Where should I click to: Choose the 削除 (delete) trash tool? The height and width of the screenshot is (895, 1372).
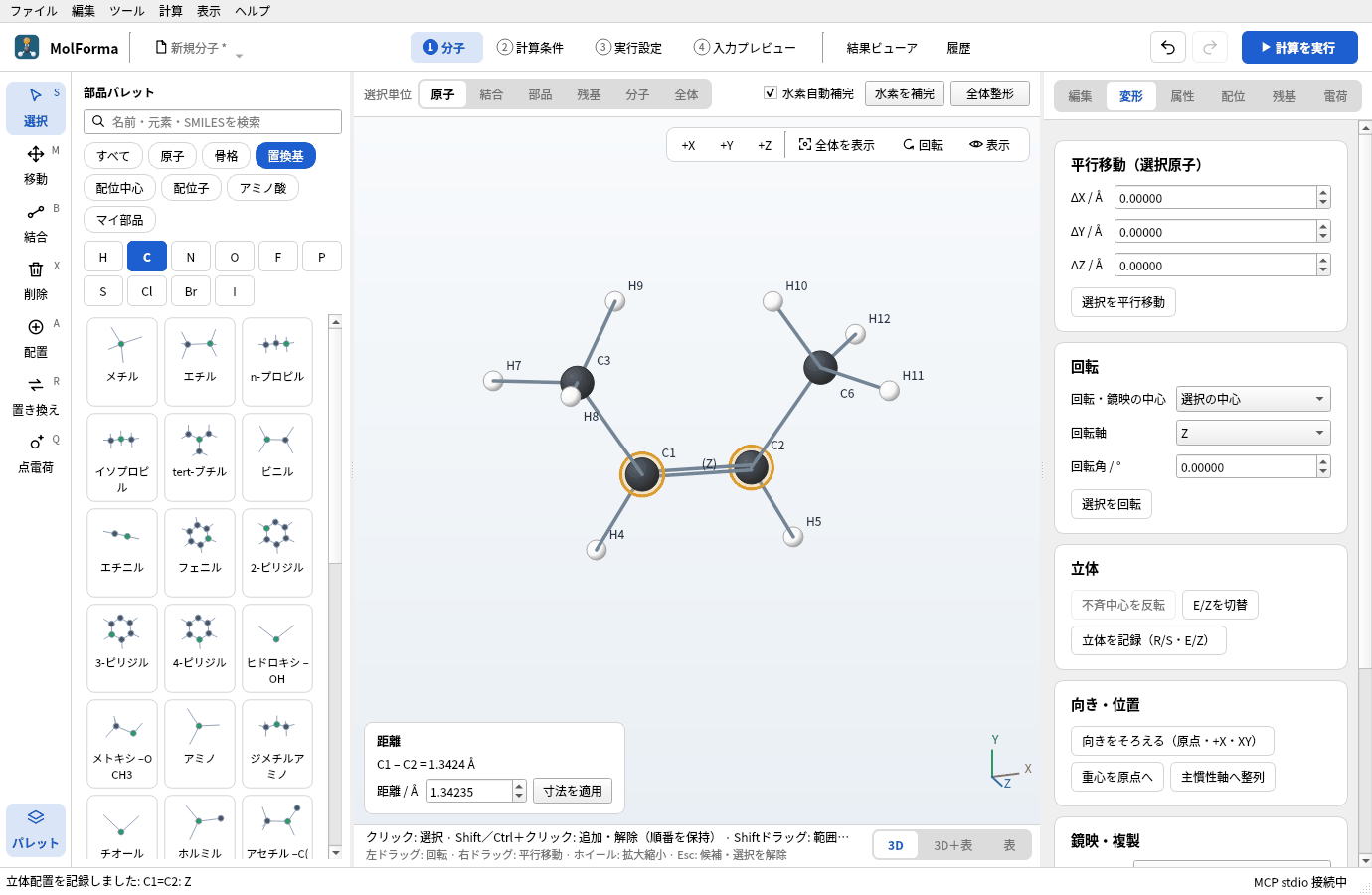[36, 280]
